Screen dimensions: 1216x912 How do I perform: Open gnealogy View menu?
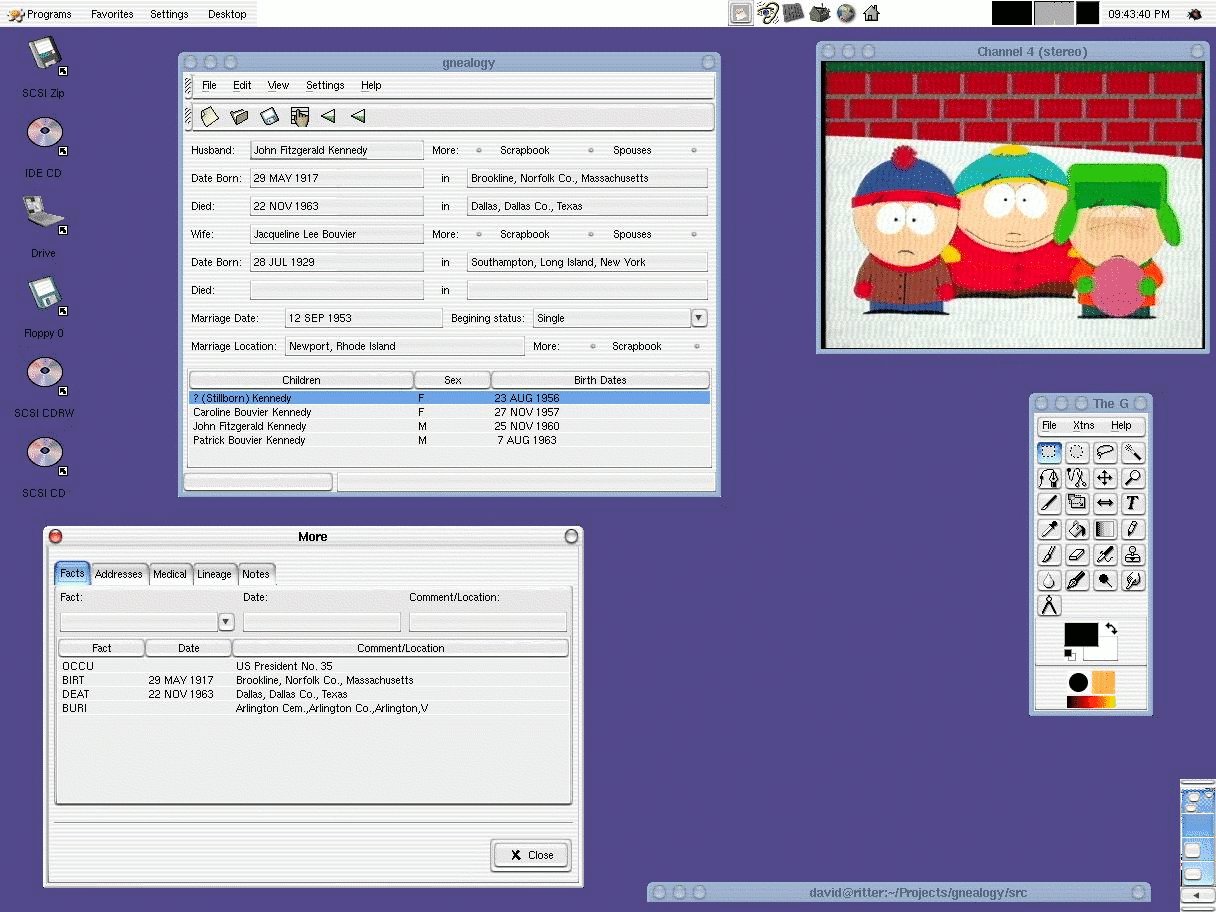tap(278, 85)
